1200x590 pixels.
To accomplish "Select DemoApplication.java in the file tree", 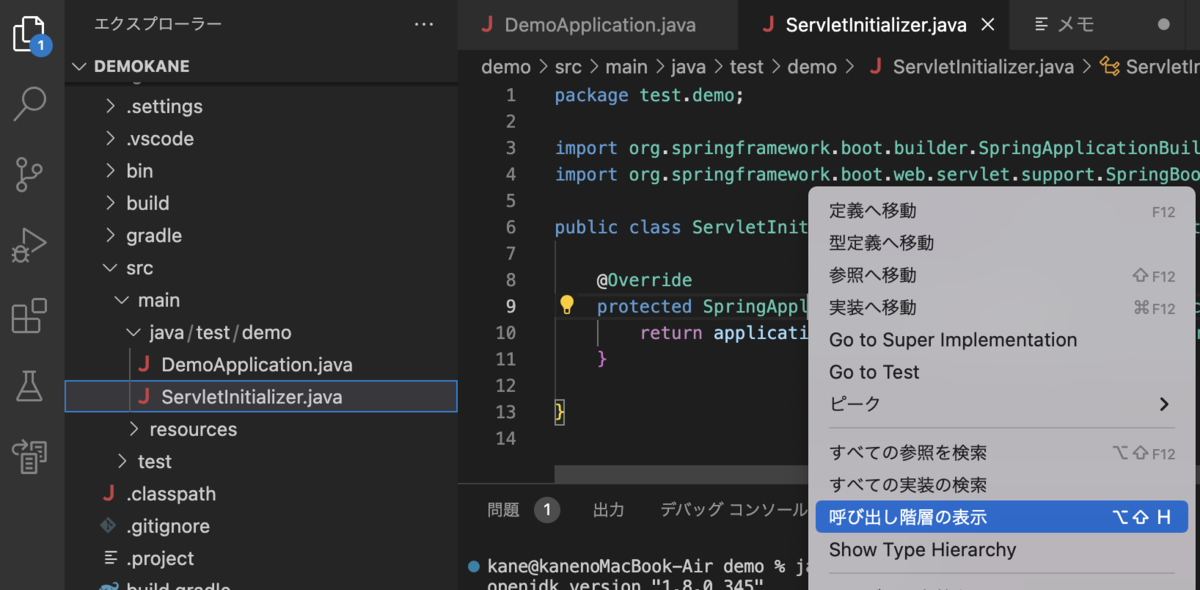I will click(257, 364).
